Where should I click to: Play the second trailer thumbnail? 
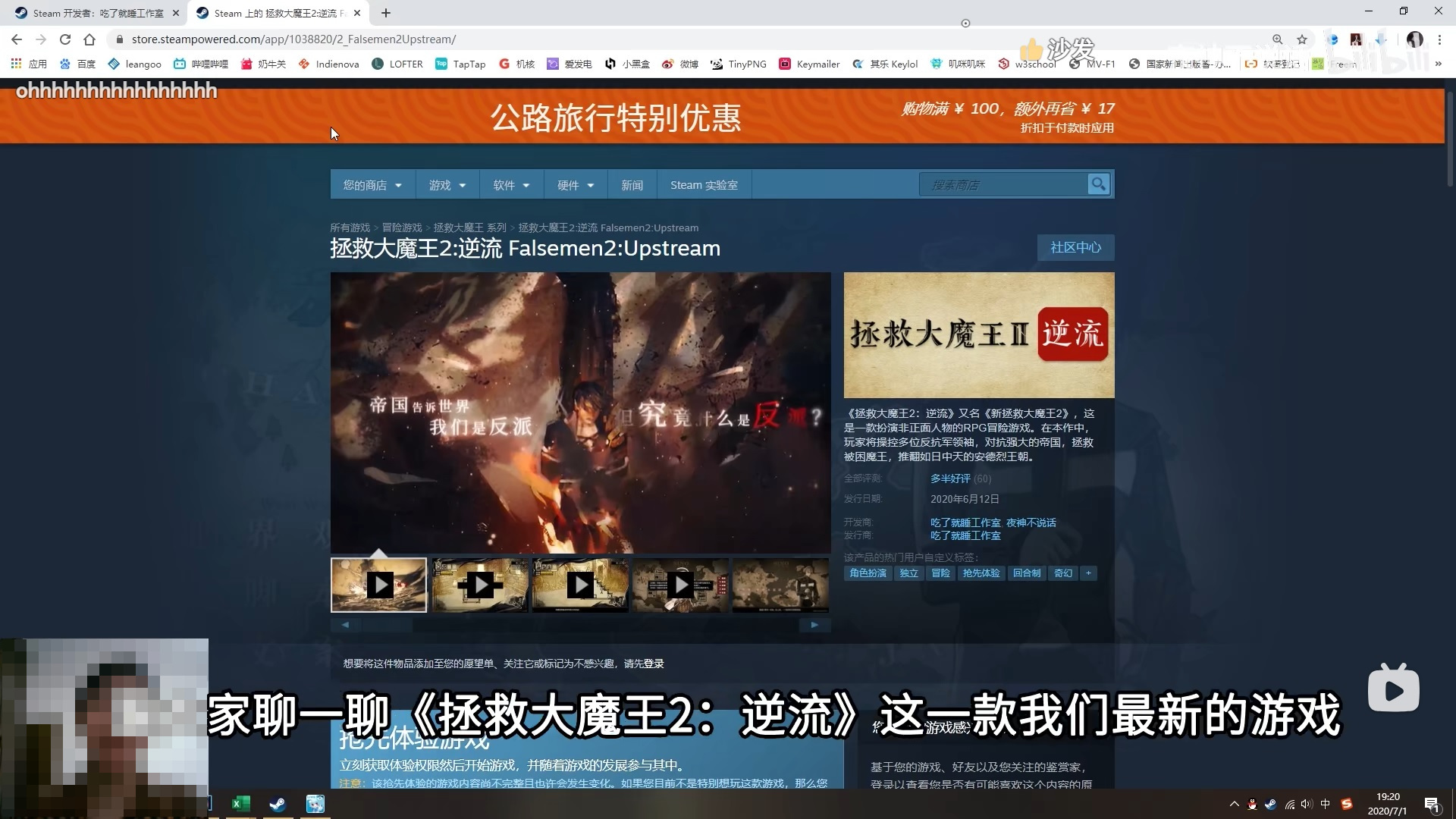[x=480, y=585]
